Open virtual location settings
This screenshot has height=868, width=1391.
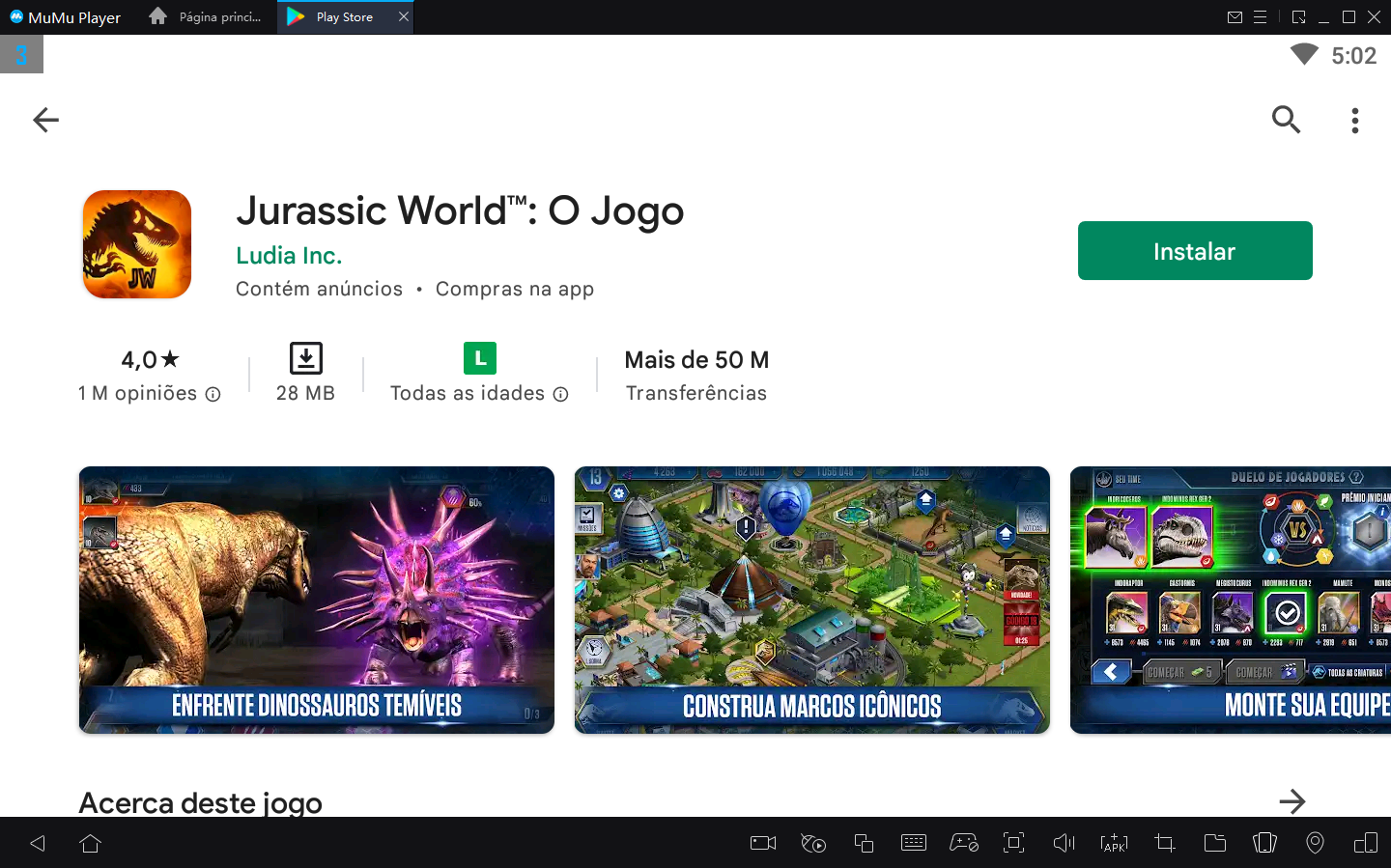(x=1315, y=843)
